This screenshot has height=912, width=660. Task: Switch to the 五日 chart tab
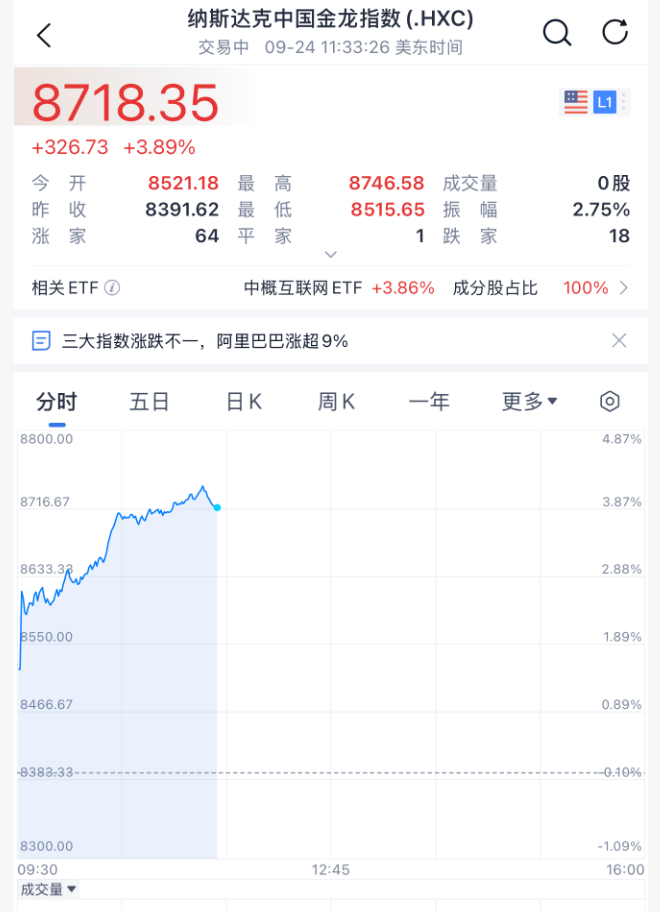point(149,401)
